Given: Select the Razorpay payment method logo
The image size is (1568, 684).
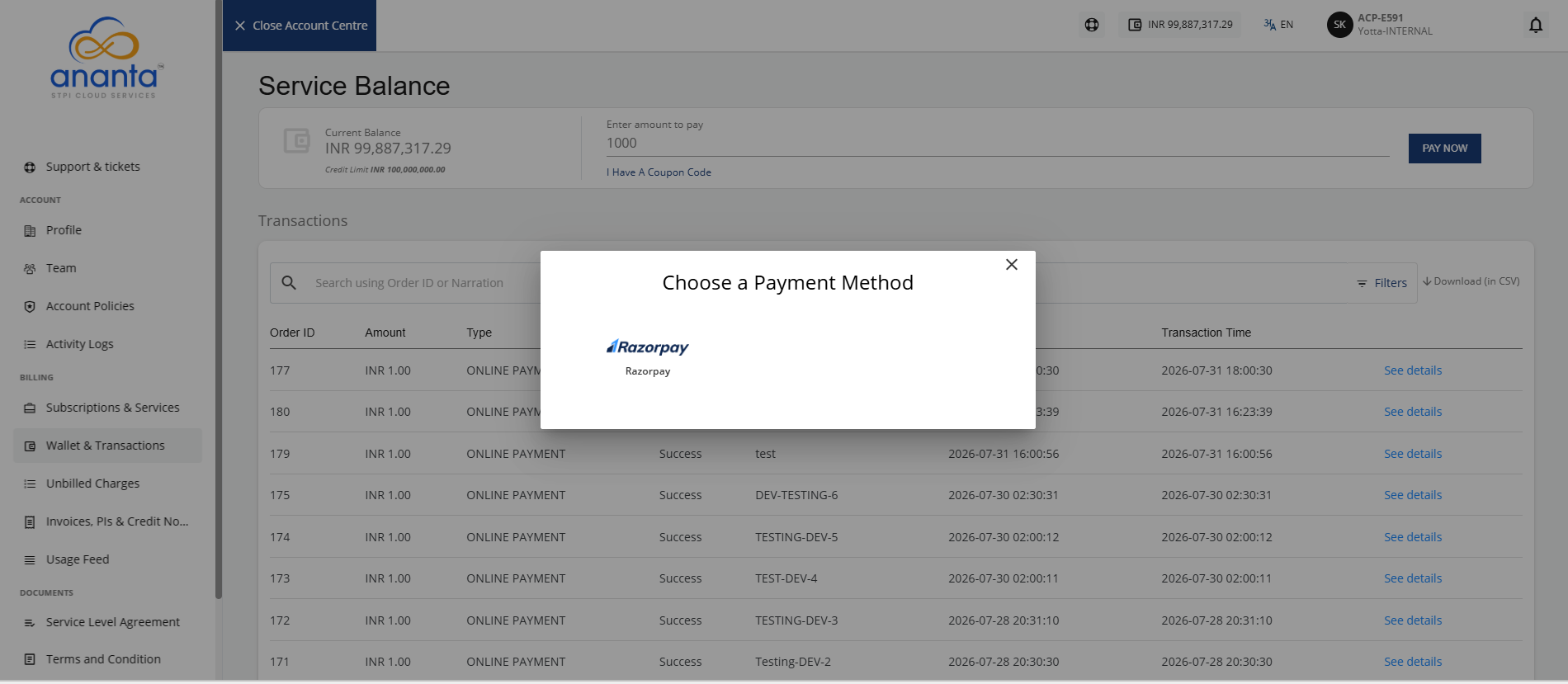Looking at the screenshot, I should pos(648,347).
